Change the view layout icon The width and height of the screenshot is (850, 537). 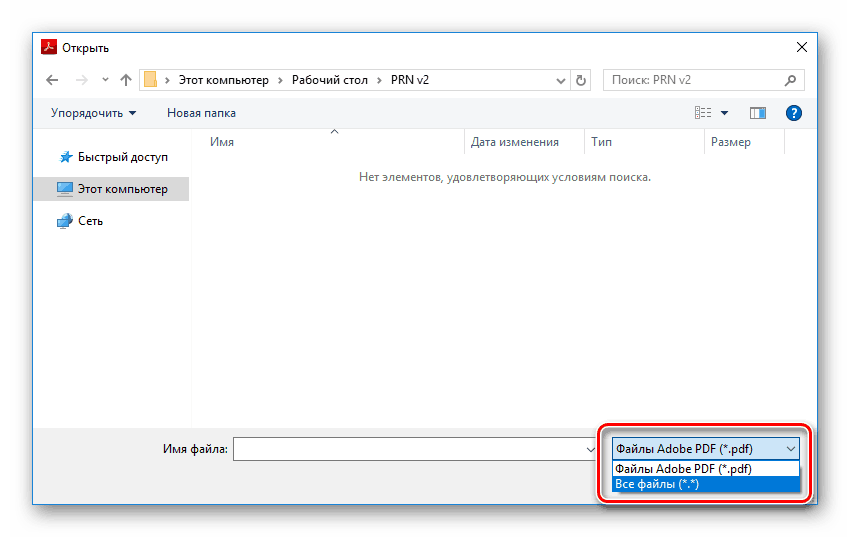703,113
